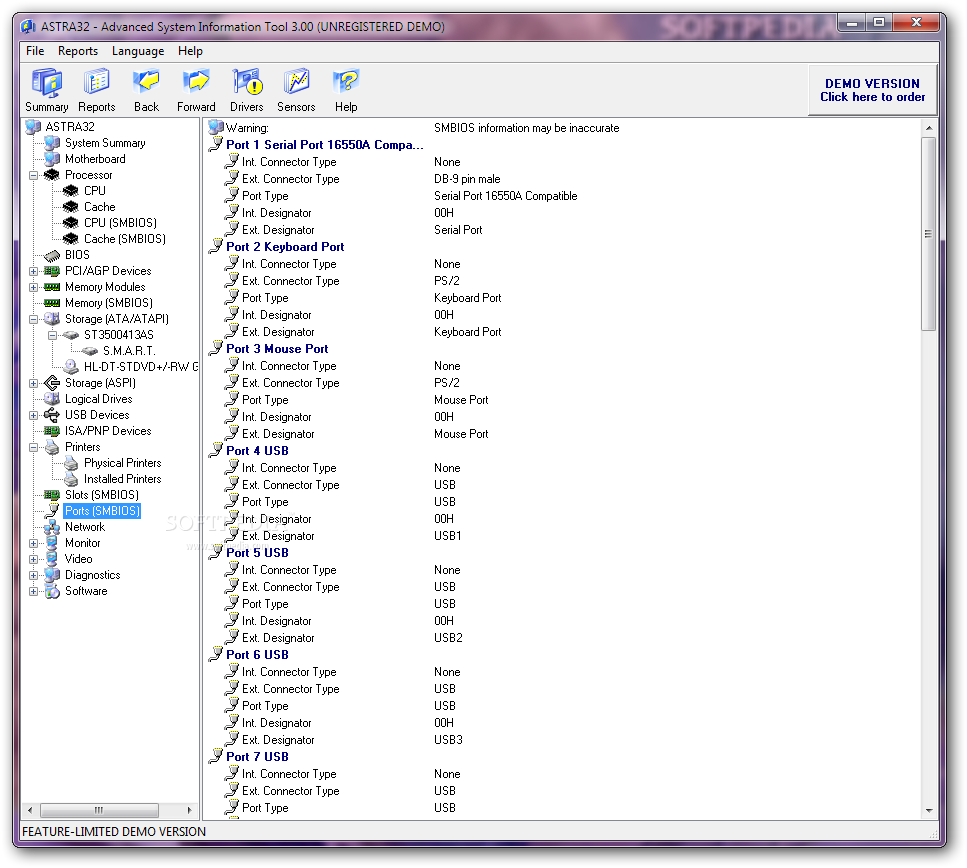Select Port 1 Serial Port header

(324, 145)
